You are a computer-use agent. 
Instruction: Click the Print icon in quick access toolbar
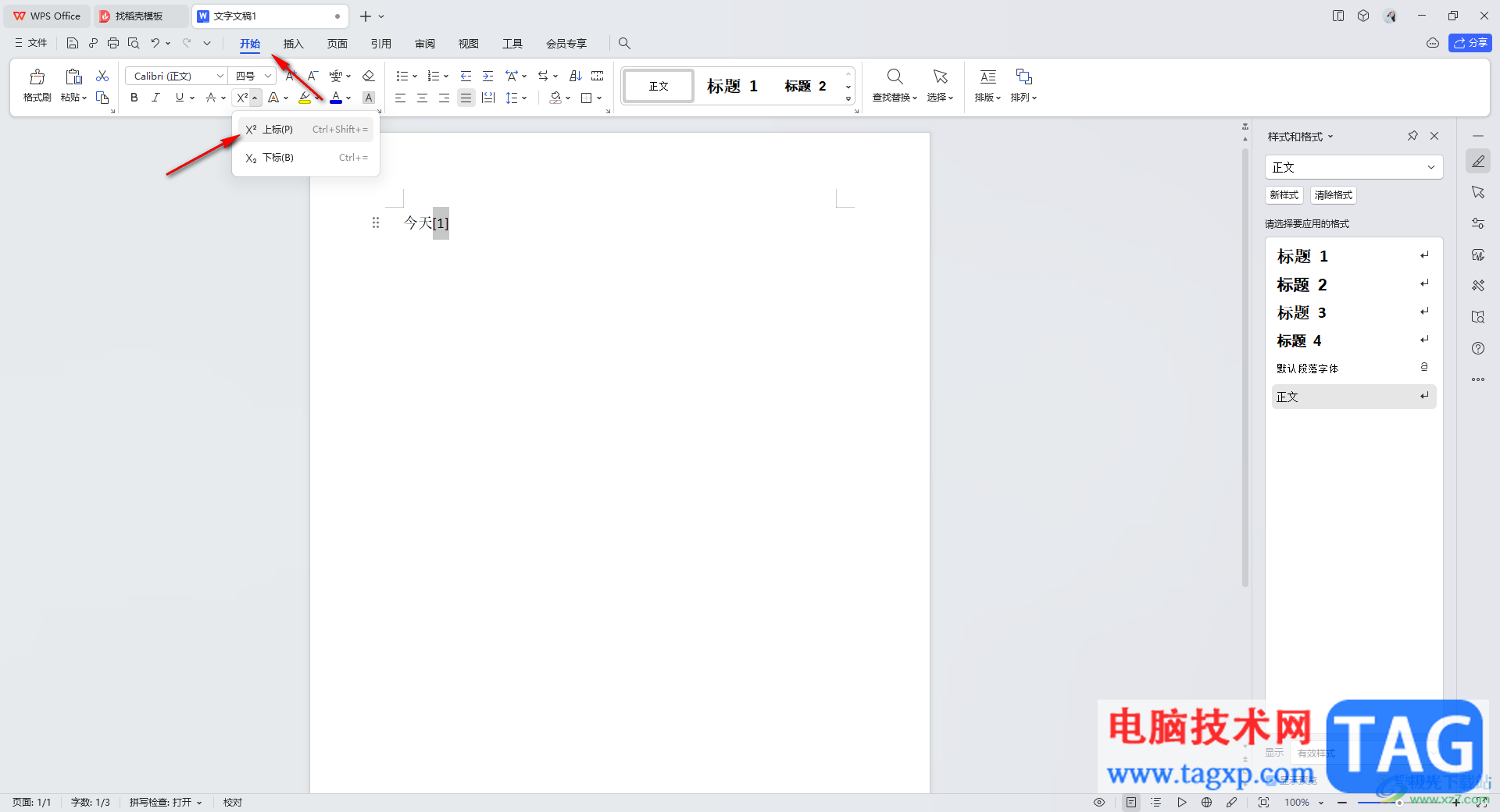[113, 43]
